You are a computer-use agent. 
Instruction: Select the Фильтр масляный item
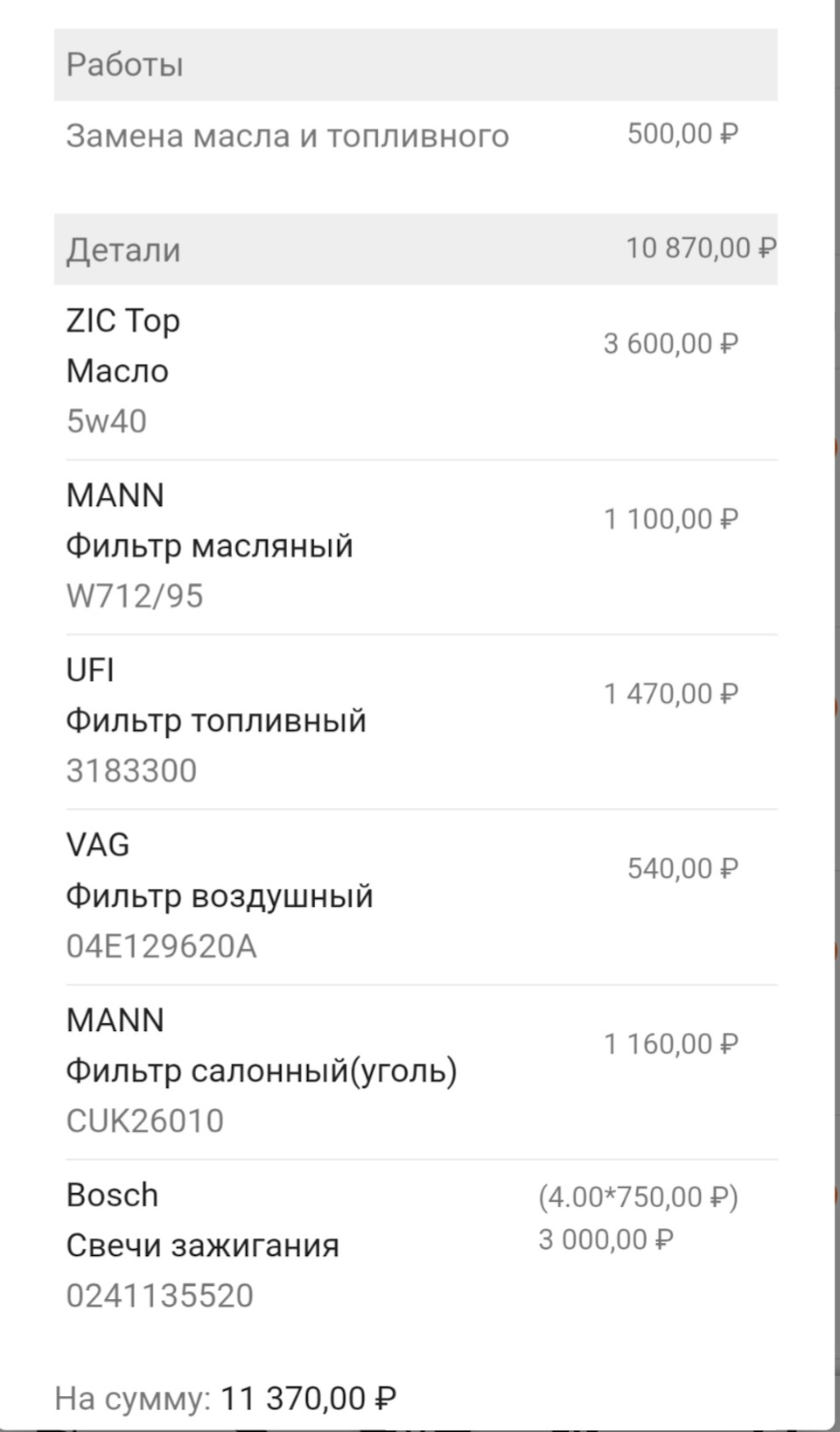click(x=209, y=546)
